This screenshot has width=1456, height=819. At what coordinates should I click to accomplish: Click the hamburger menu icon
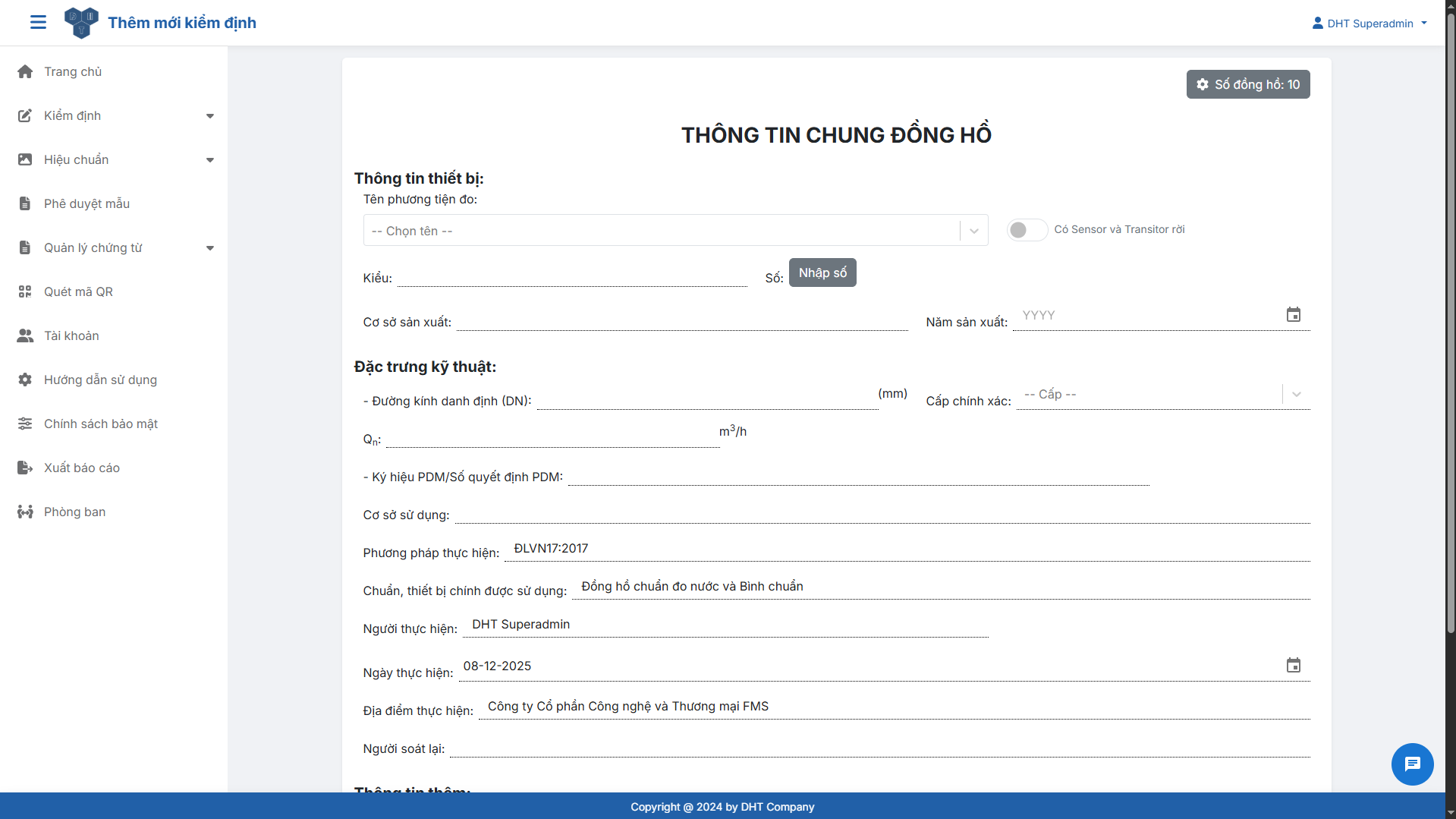[x=38, y=23]
